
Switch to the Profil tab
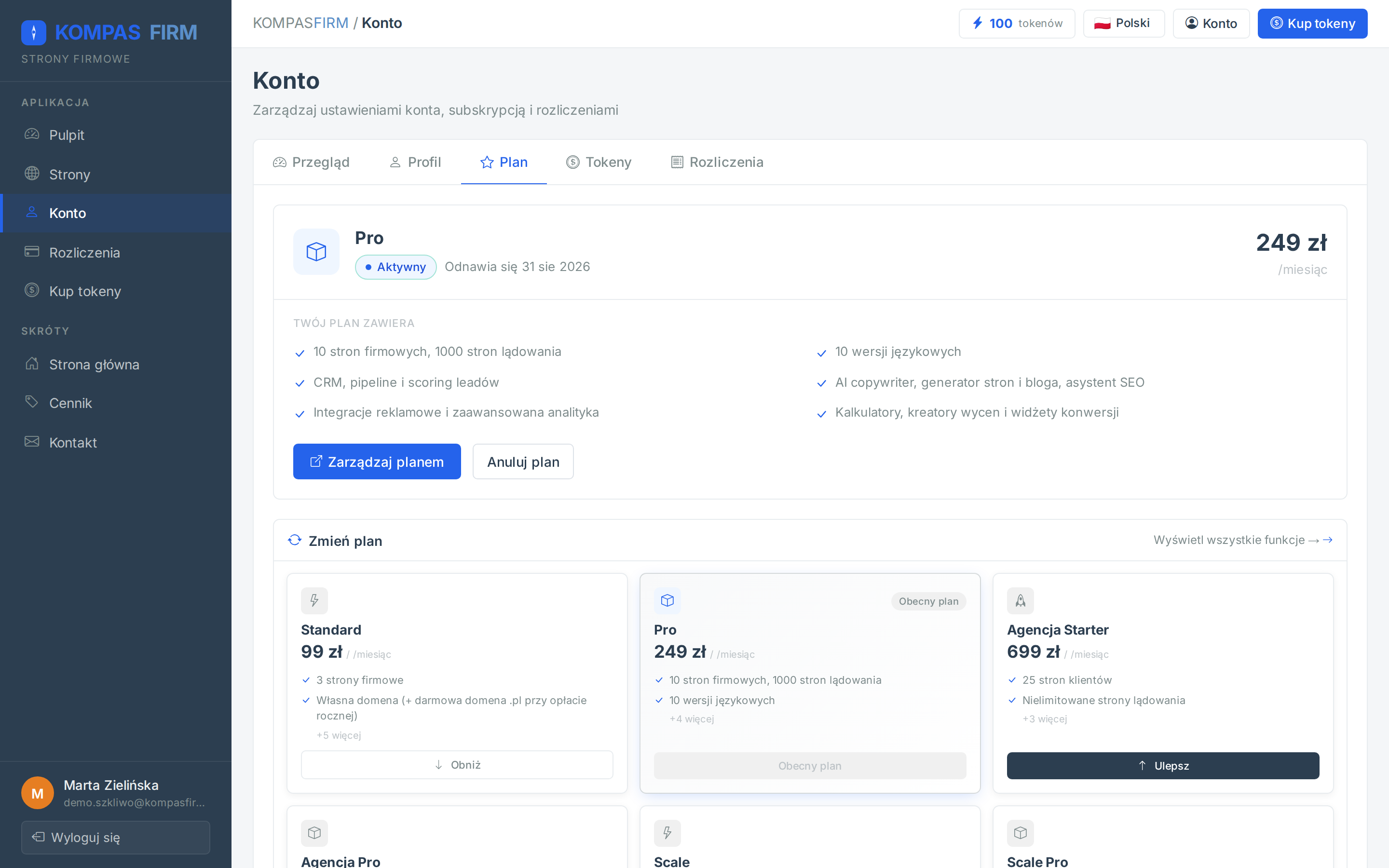(x=415, y=163)
